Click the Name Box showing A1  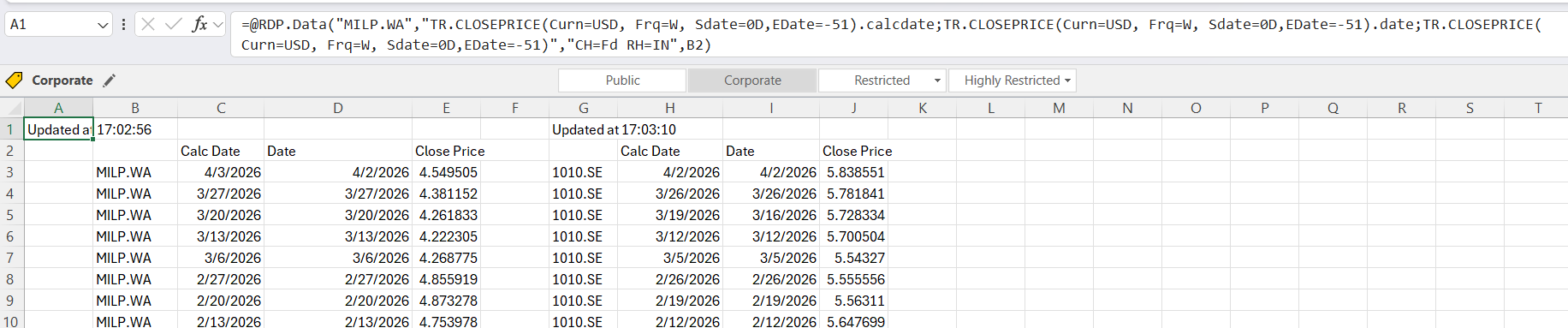coord(51,25)
